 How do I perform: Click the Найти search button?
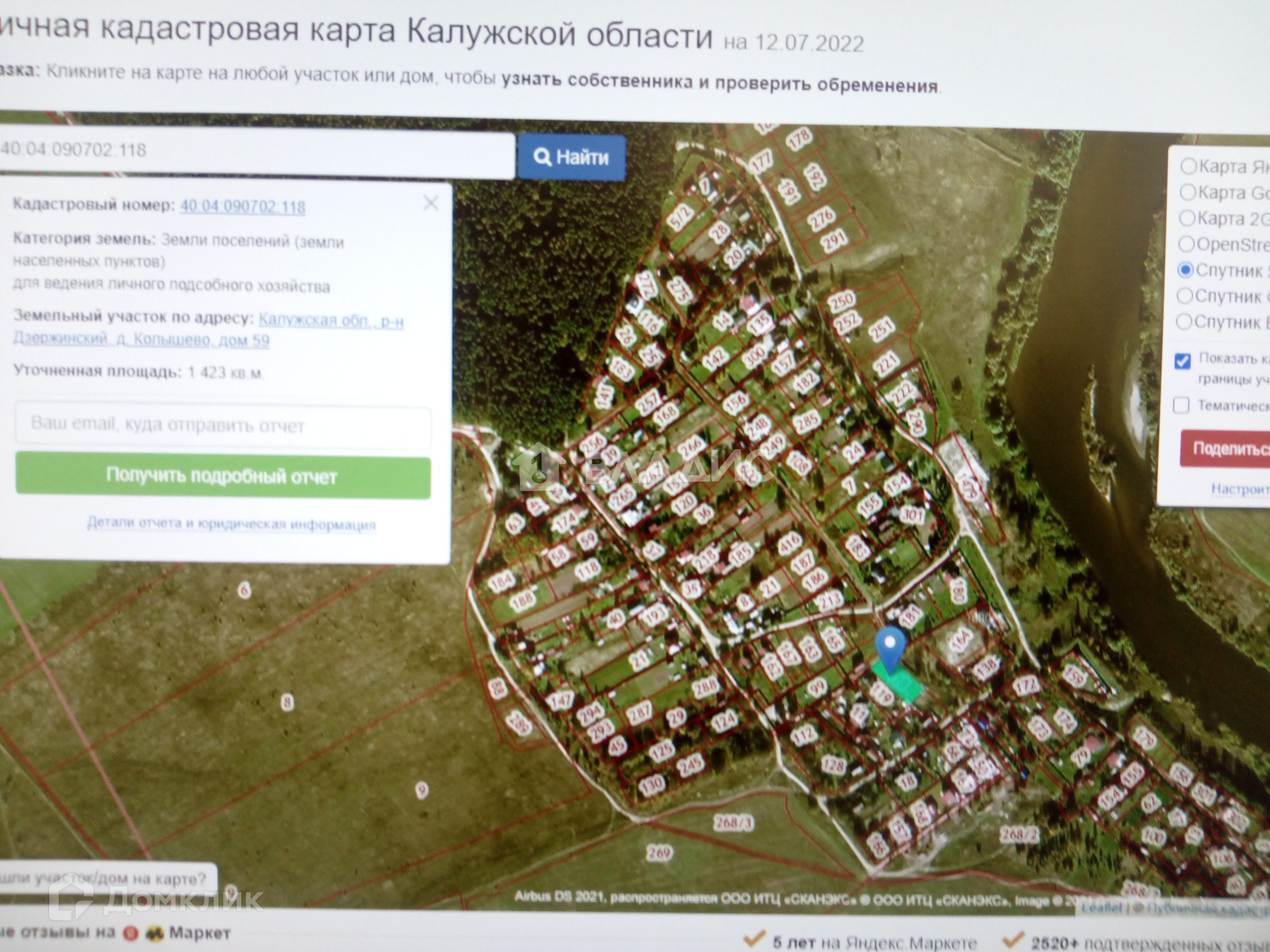click(x=571, y=157)
